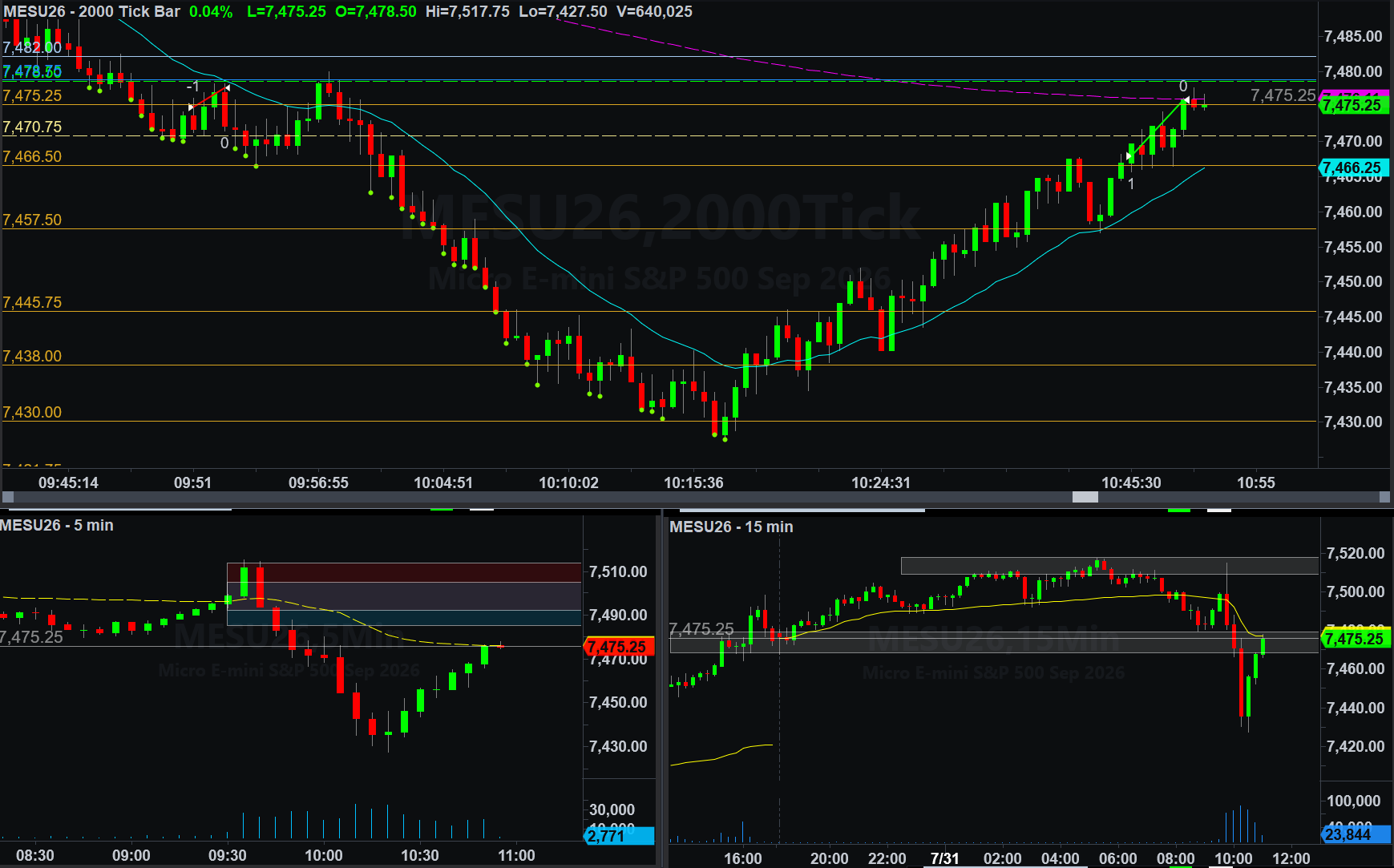Click 7,500.00 on the 15 min price axis

[x=1356, y=592]
